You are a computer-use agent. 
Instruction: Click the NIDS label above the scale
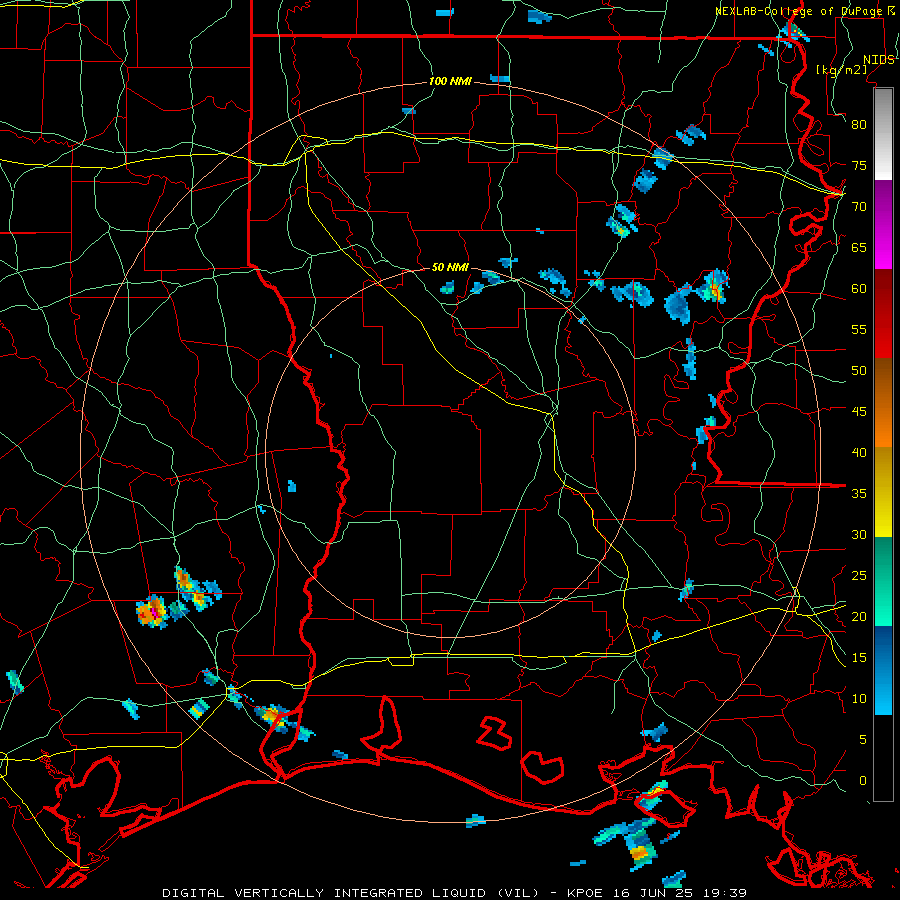878,60
